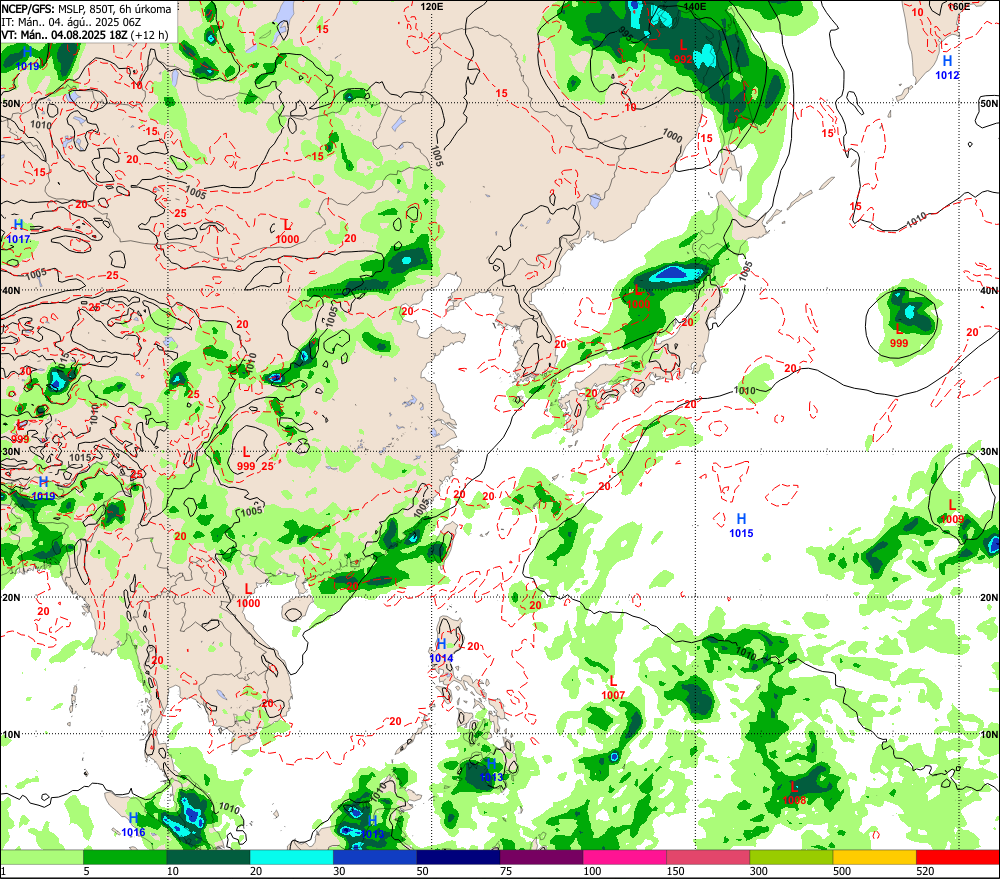Click the legend value '150'
This screenshot has height=879, width=1000.
point(675,871)
